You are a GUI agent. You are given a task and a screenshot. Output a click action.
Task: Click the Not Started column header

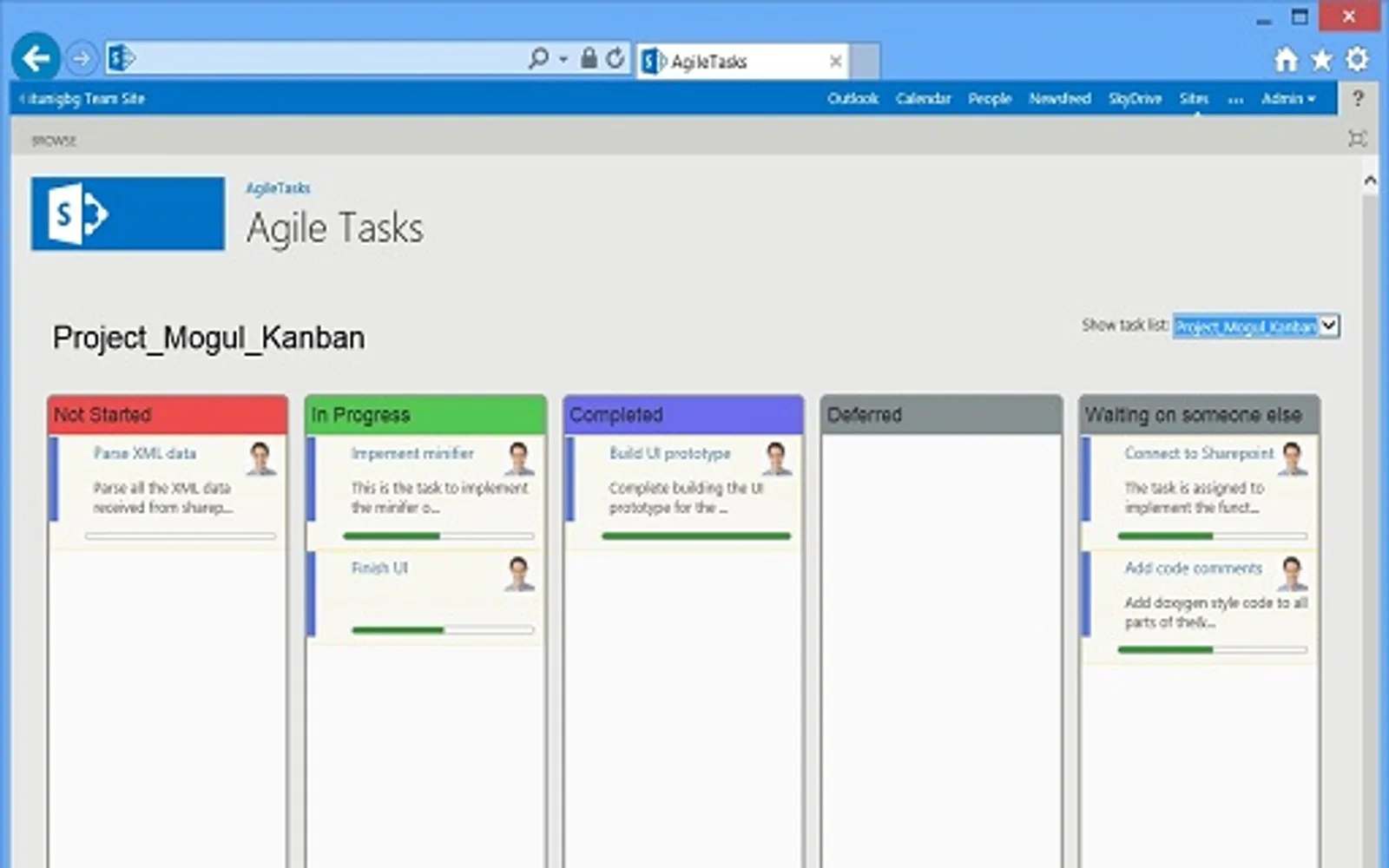[x=168, y=415]
